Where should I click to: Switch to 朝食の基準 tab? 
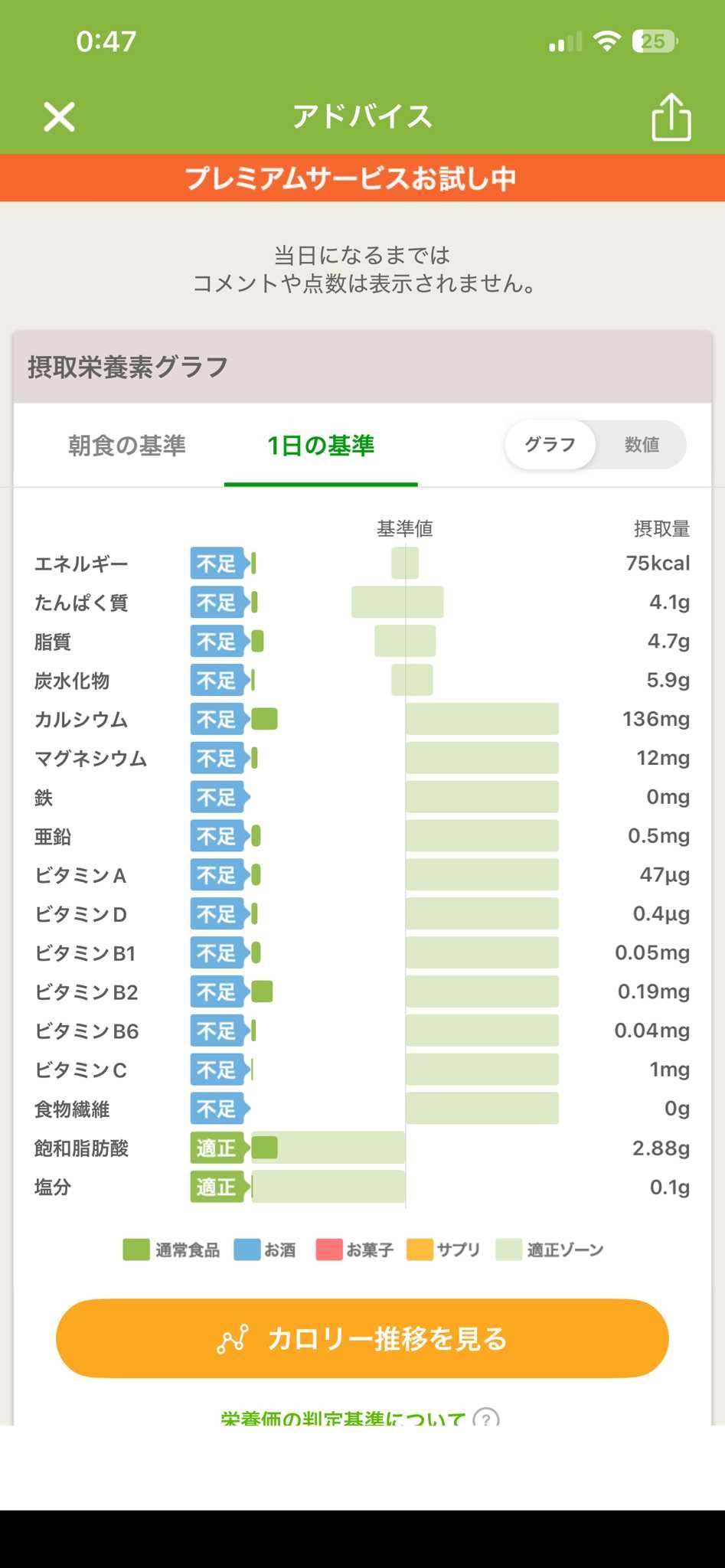pyautogui.click(x=127, y=446)
